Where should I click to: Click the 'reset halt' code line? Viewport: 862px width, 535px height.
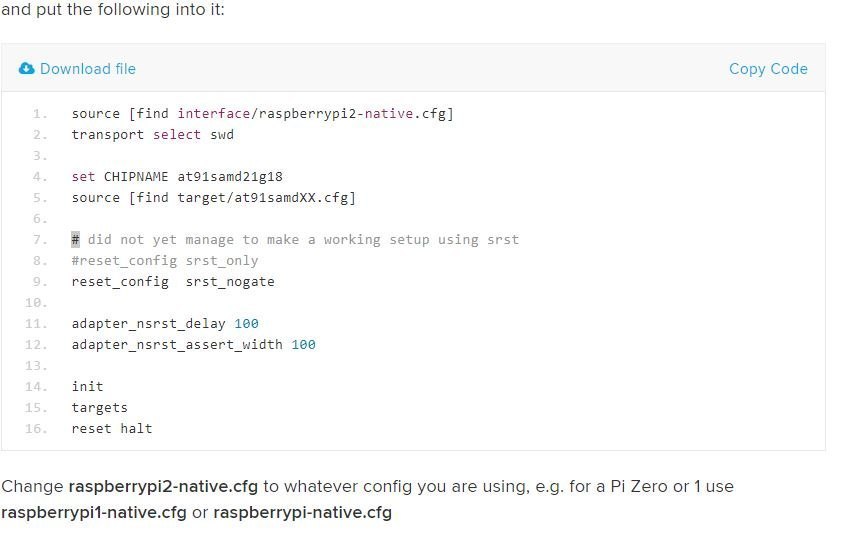click(112, 428)
